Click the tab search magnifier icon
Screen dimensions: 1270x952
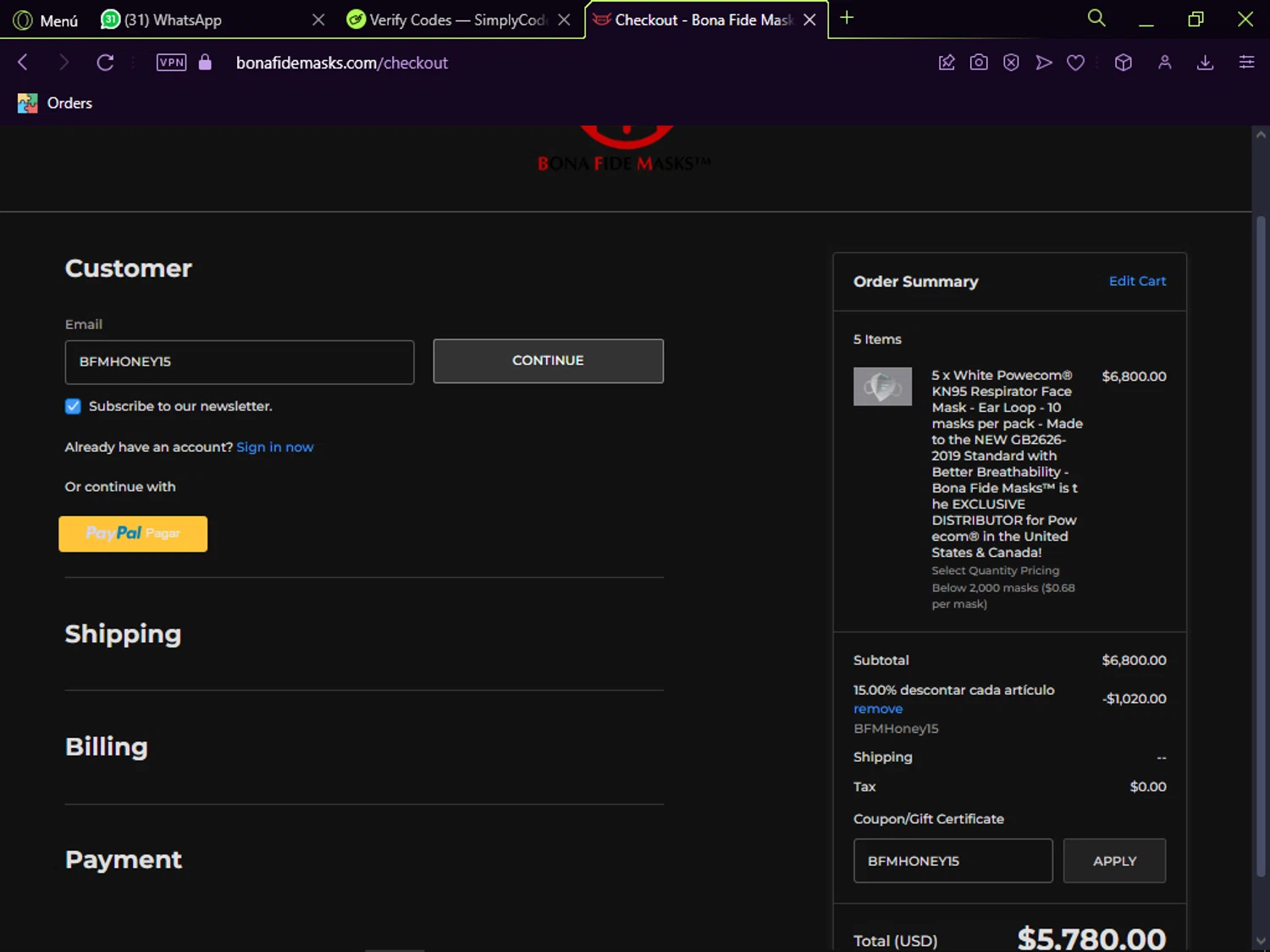(x=1096, y=18)
